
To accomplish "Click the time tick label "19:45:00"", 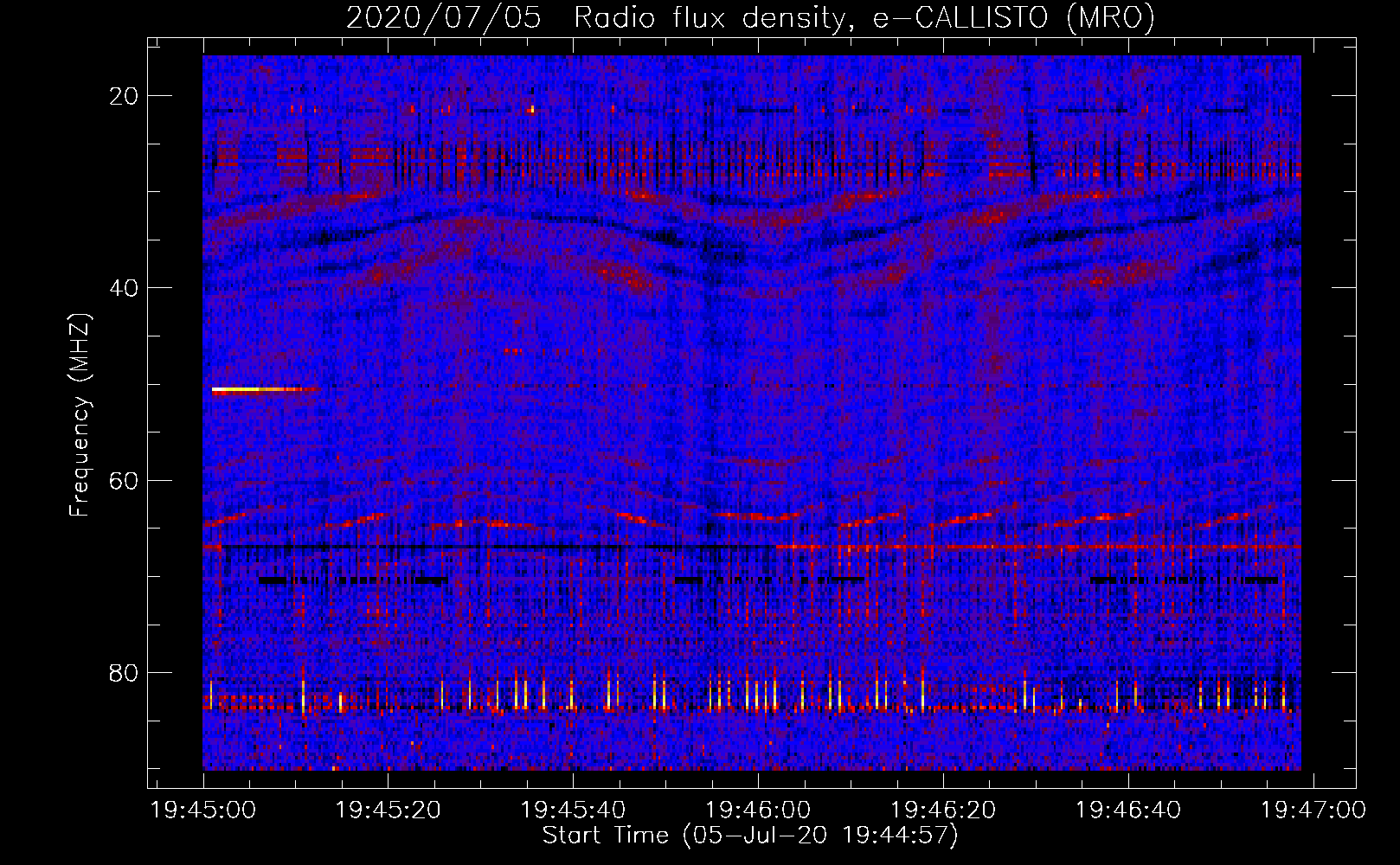I will [203, 810].
